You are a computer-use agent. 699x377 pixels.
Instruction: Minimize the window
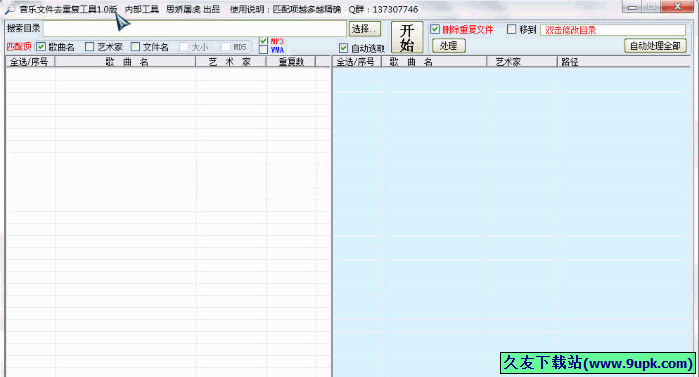point(632,7)
